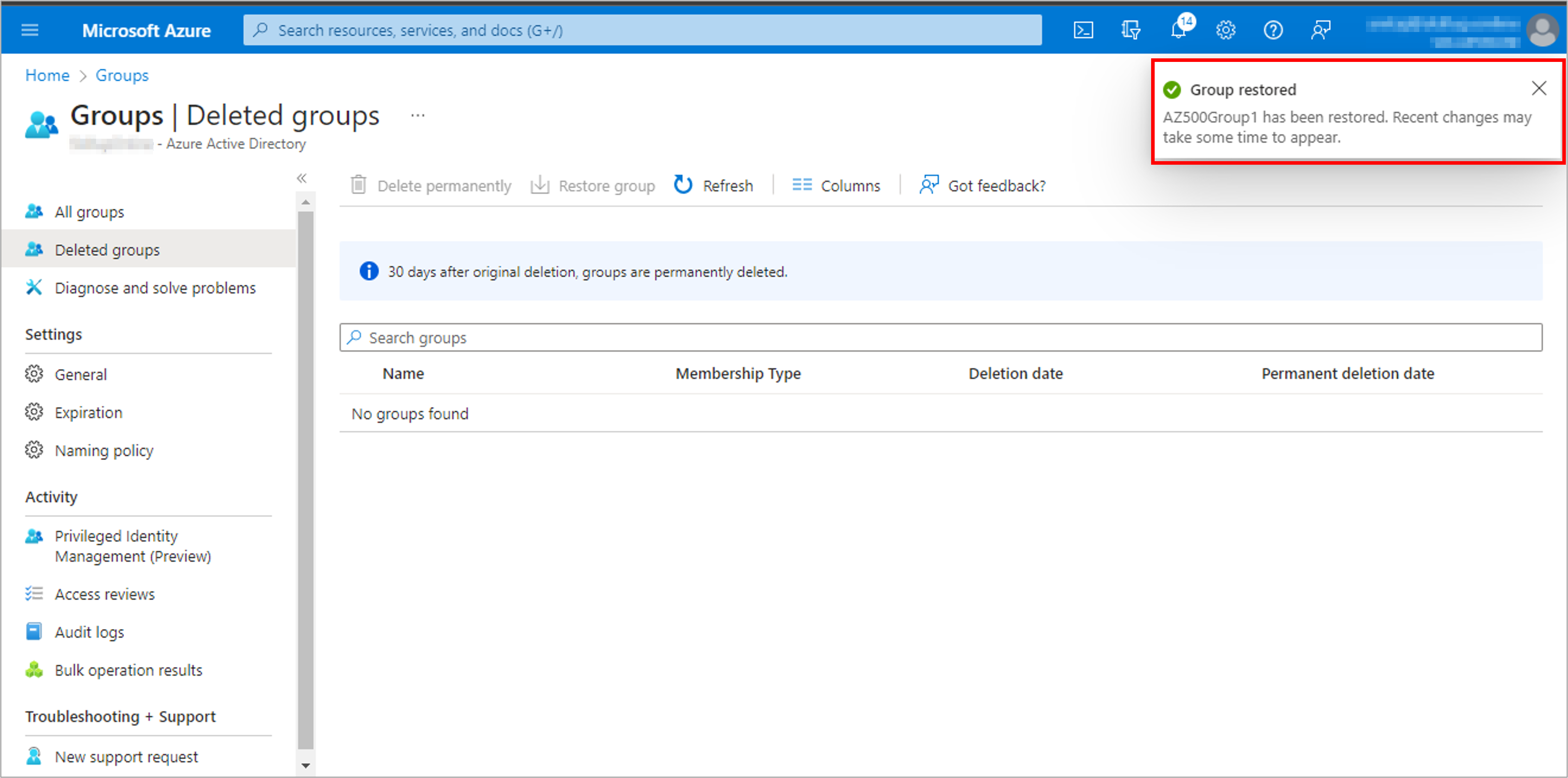Click the green check icon in notification
The width and height of the screenshot is (1568, 778).
[1172, 90]
